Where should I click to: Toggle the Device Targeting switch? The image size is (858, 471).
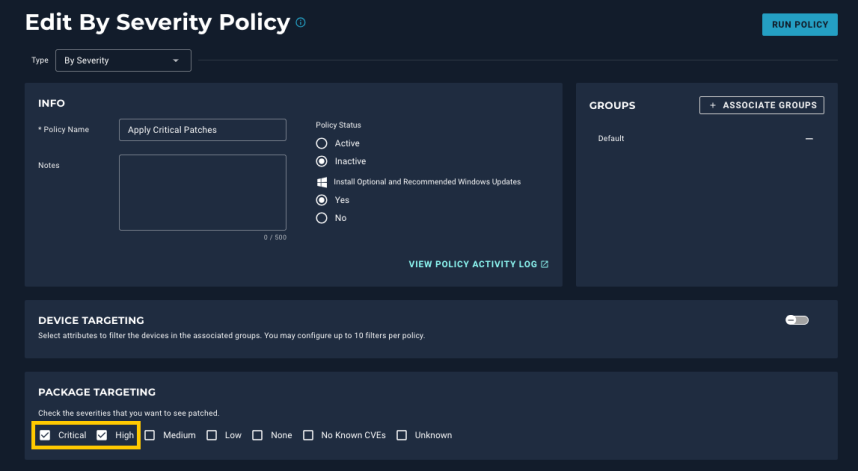coord(797,320)
